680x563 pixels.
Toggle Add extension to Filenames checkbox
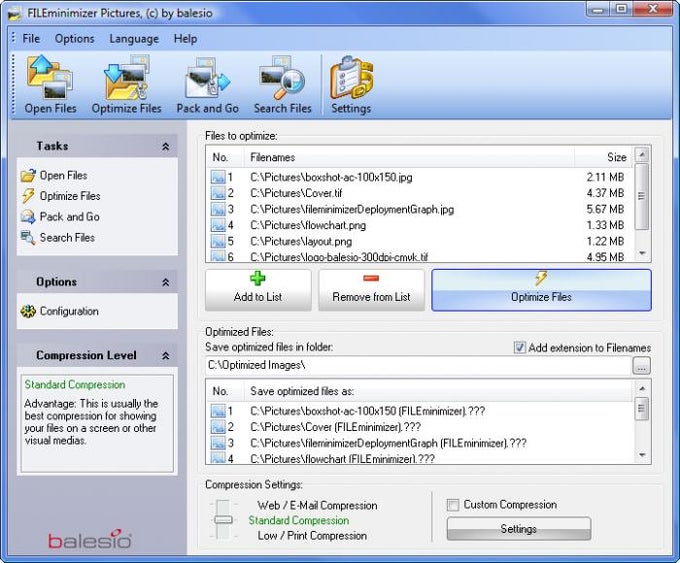519,347
